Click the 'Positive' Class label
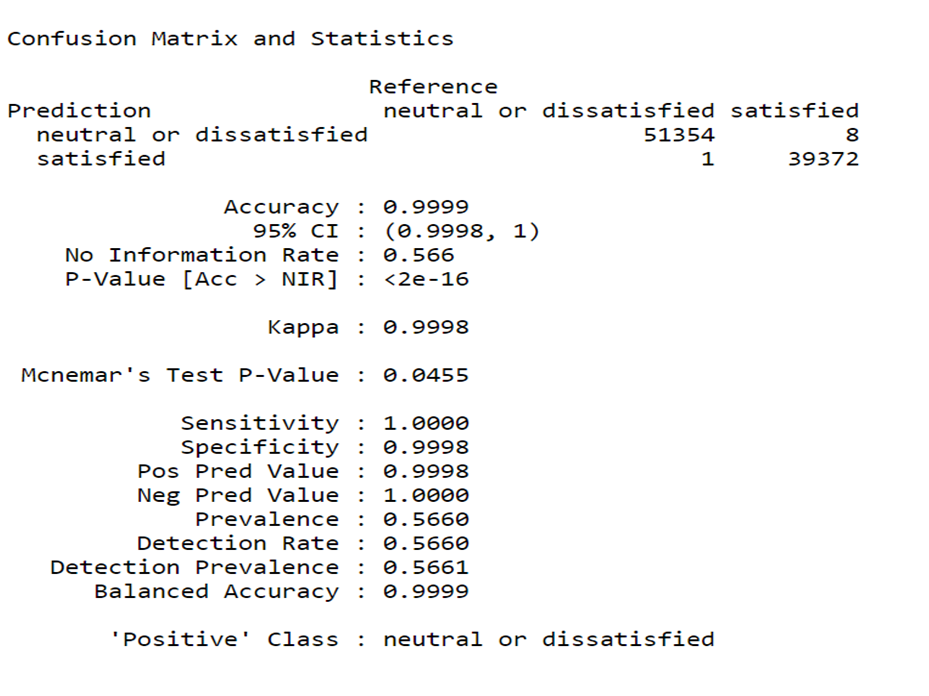This screenshot has height=696, width=929. (223, 639)
